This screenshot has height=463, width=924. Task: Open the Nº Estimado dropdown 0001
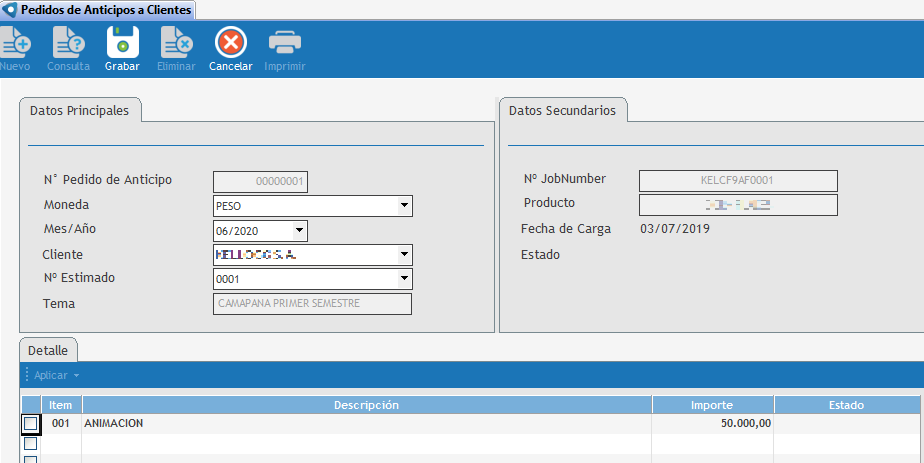click(404, 279)
